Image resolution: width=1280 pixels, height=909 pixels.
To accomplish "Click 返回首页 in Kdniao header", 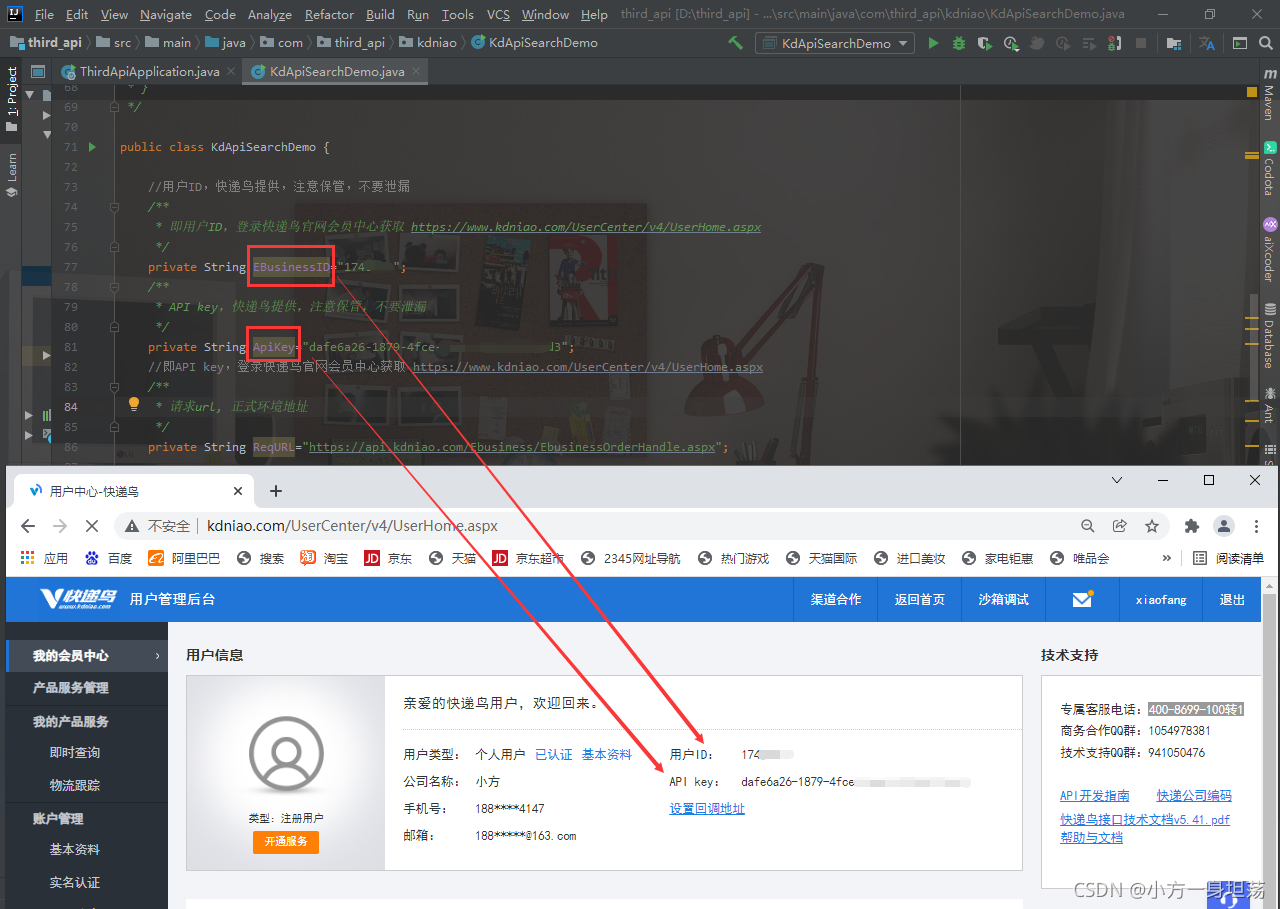I will (x=920, y=599).
